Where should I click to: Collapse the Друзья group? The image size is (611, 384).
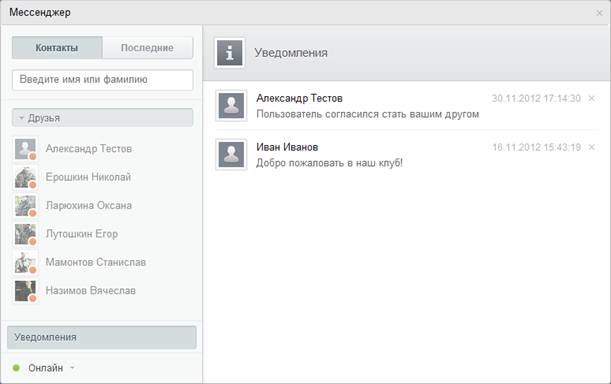click(102, 118)
